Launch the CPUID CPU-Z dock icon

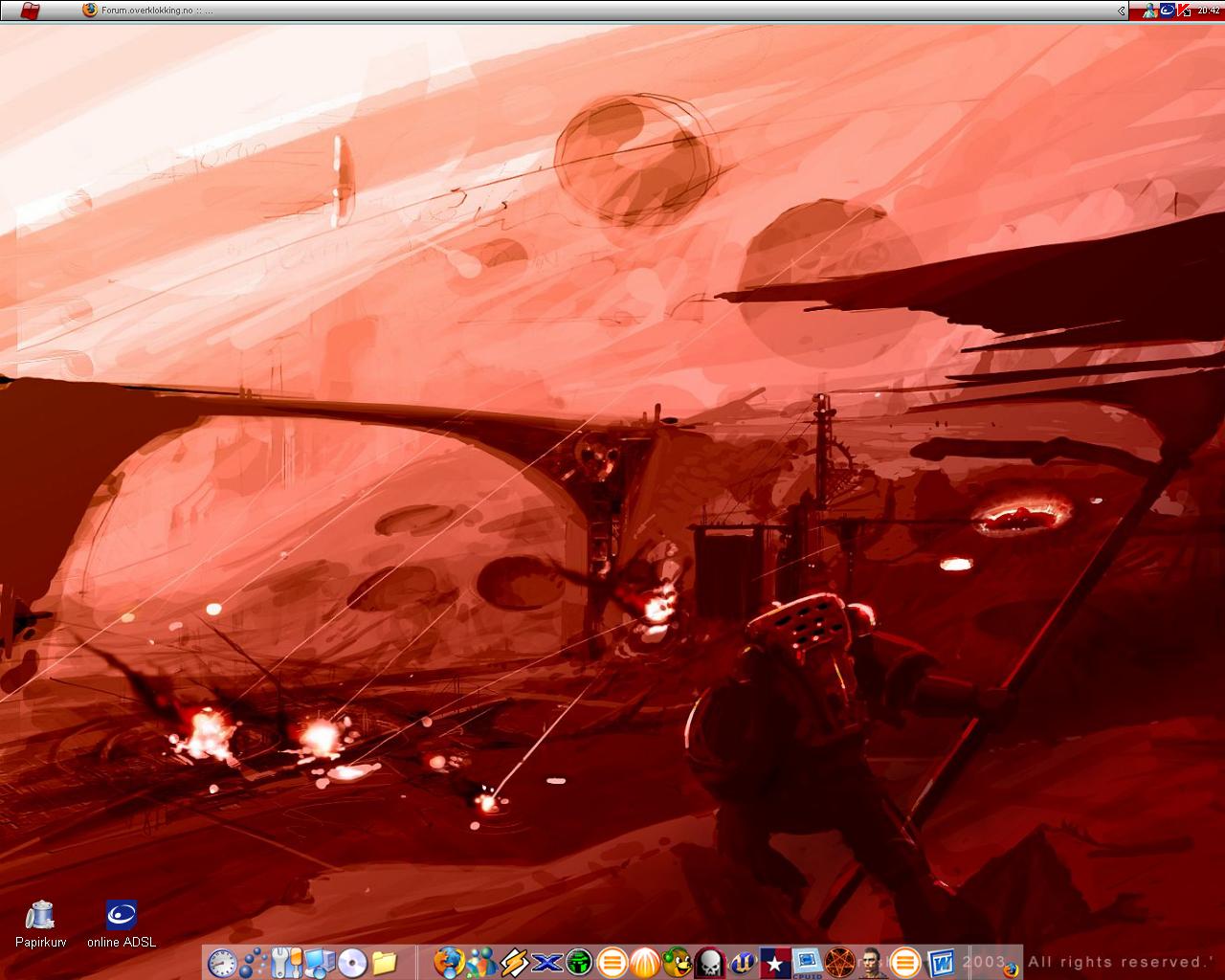(x=808, y=962)
